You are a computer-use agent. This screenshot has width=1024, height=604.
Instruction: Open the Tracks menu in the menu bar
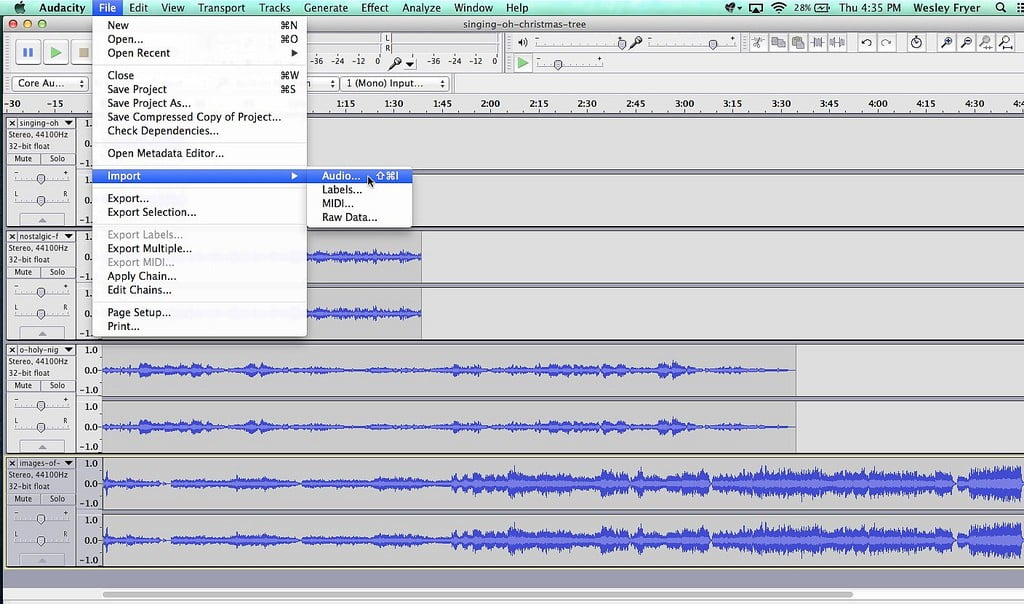click(274, 8)
